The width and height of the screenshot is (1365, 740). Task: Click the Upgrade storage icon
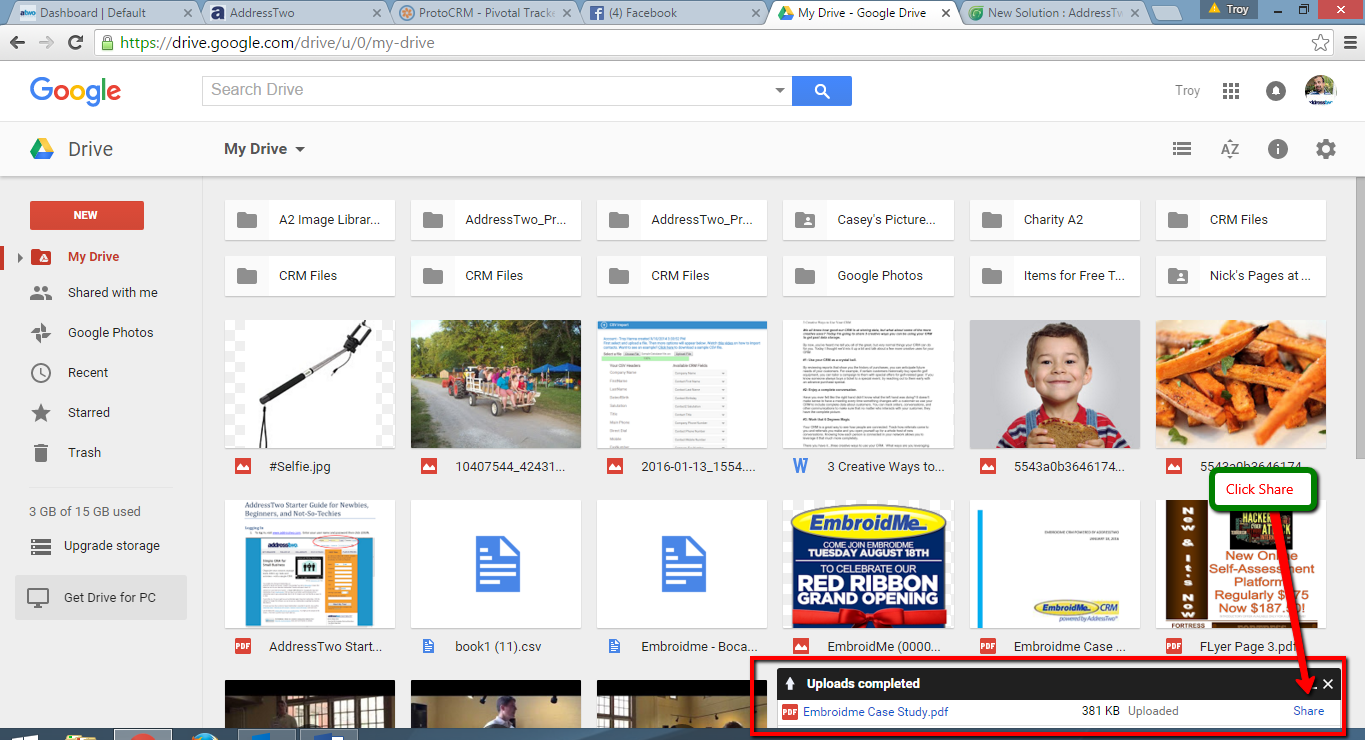[x=40, y=546]
